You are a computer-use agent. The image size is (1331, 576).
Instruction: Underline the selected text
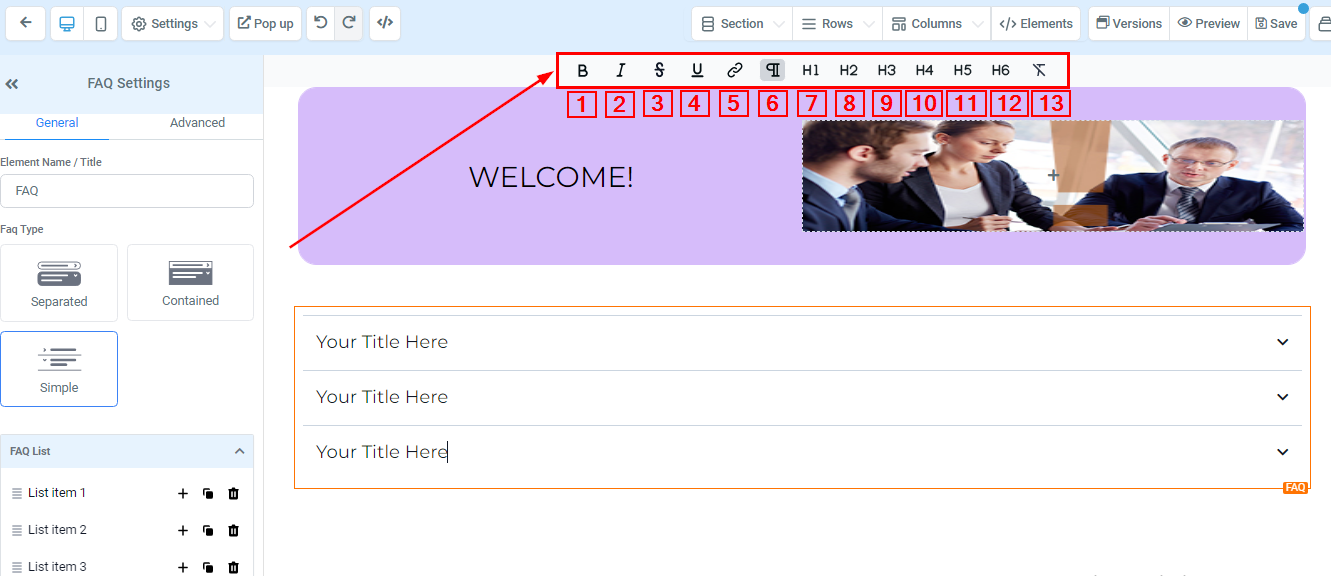[697, 70]
